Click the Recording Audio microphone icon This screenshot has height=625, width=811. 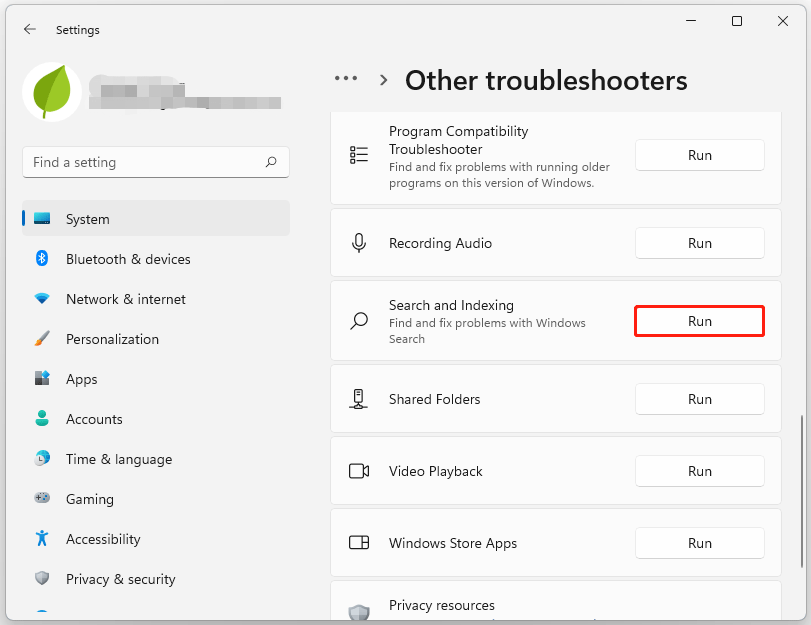359,243
